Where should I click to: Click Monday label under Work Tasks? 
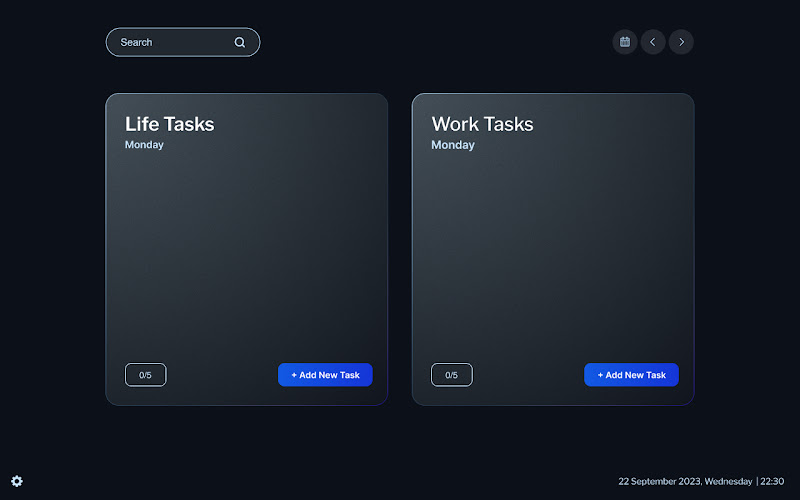point(453,145)
